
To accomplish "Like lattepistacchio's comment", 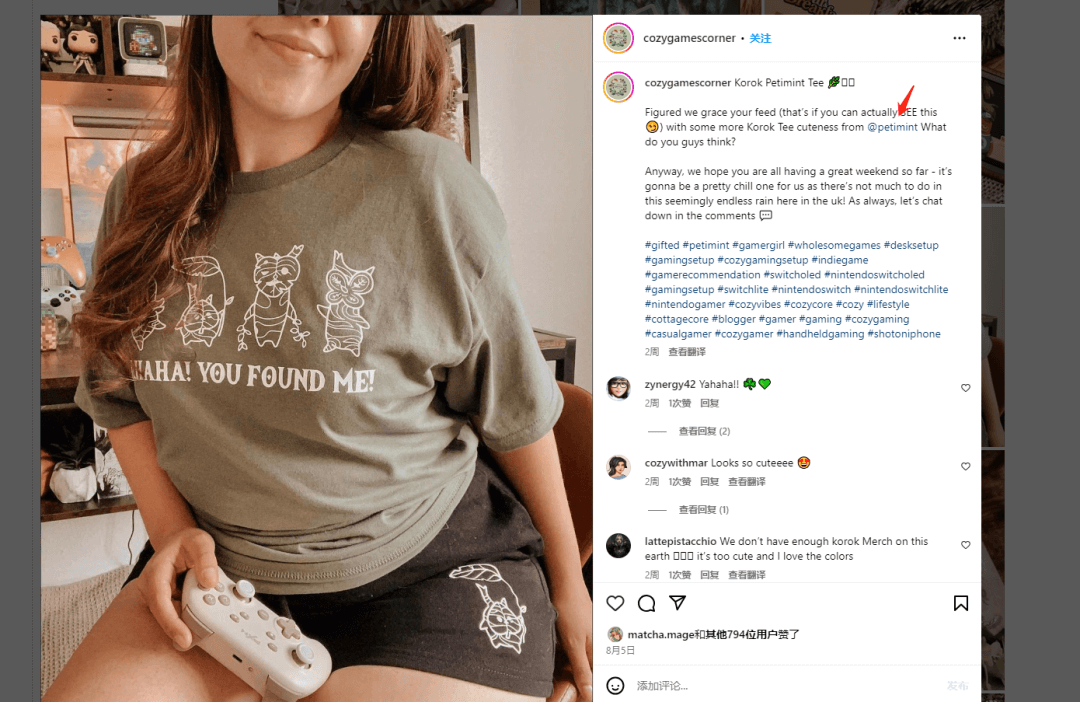I will pyautogui.click(x=965, y=545).
